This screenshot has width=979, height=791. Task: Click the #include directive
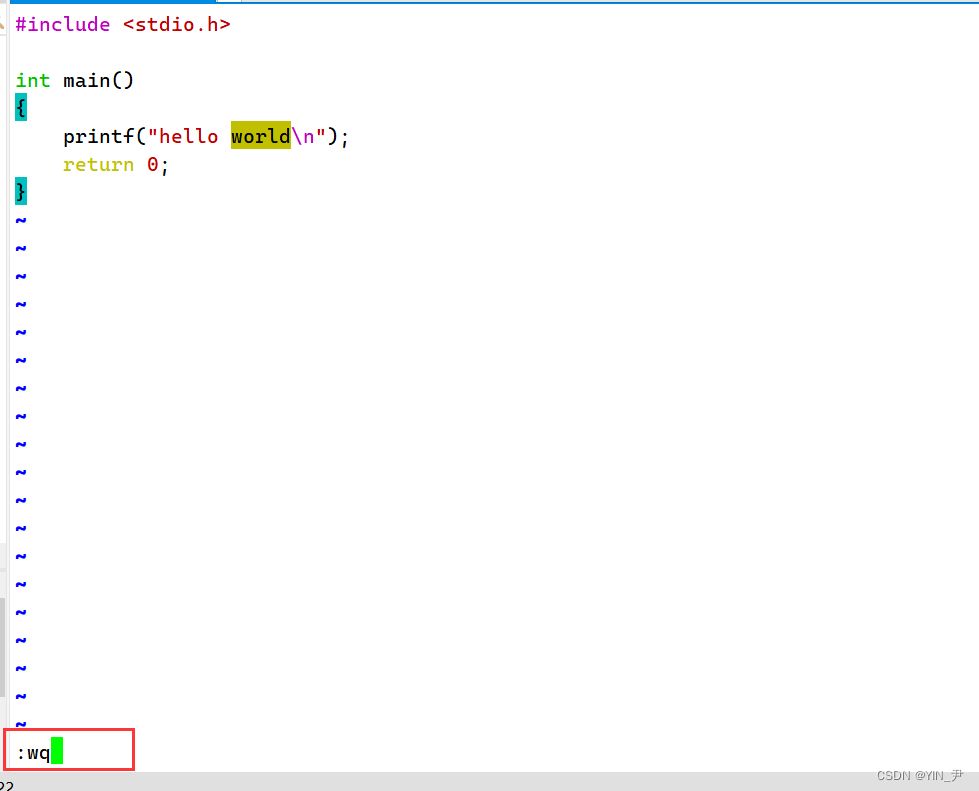(x=63, y=24)
